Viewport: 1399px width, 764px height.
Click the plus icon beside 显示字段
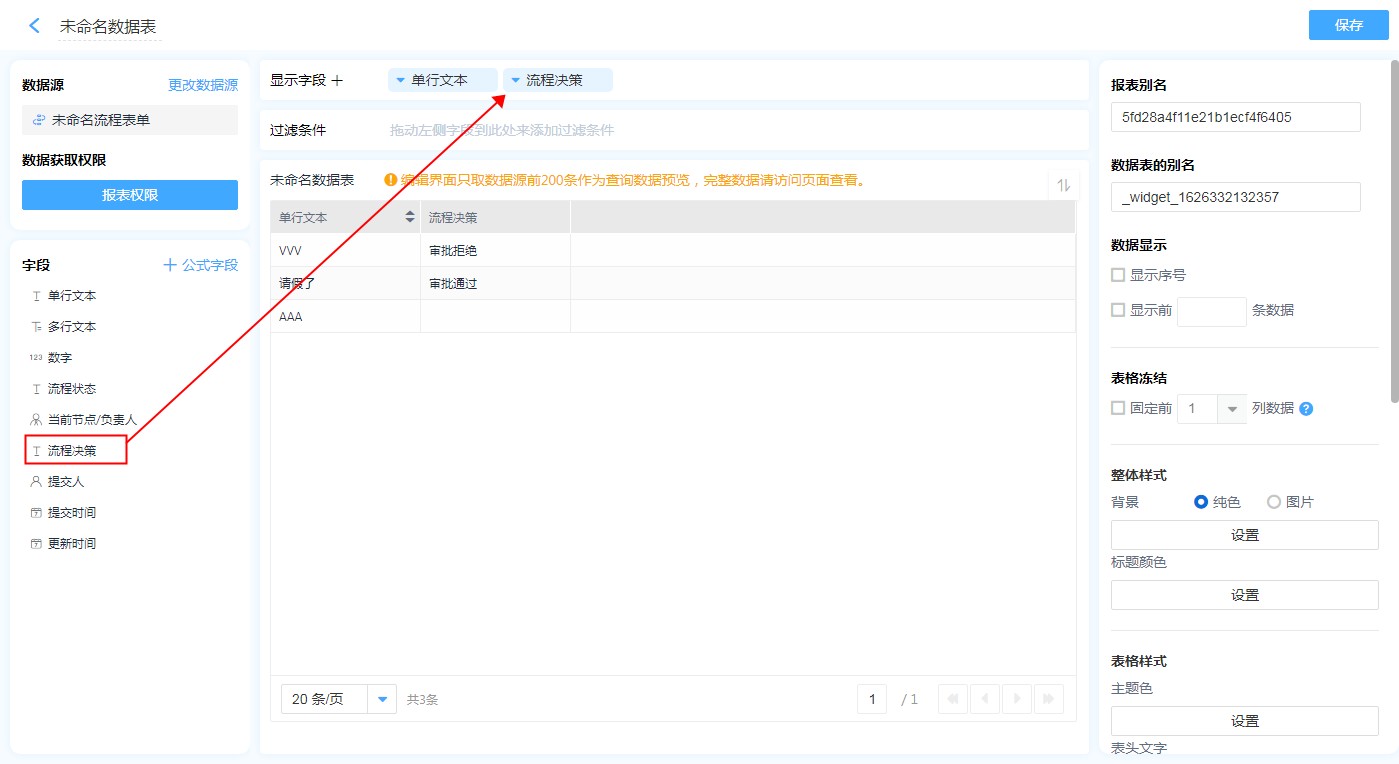(x=337, y=80)
